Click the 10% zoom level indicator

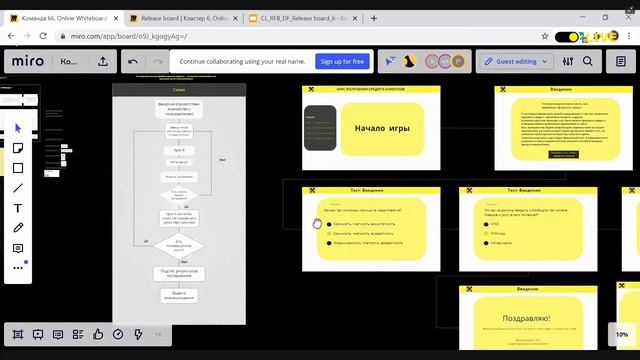coord(622,335)
